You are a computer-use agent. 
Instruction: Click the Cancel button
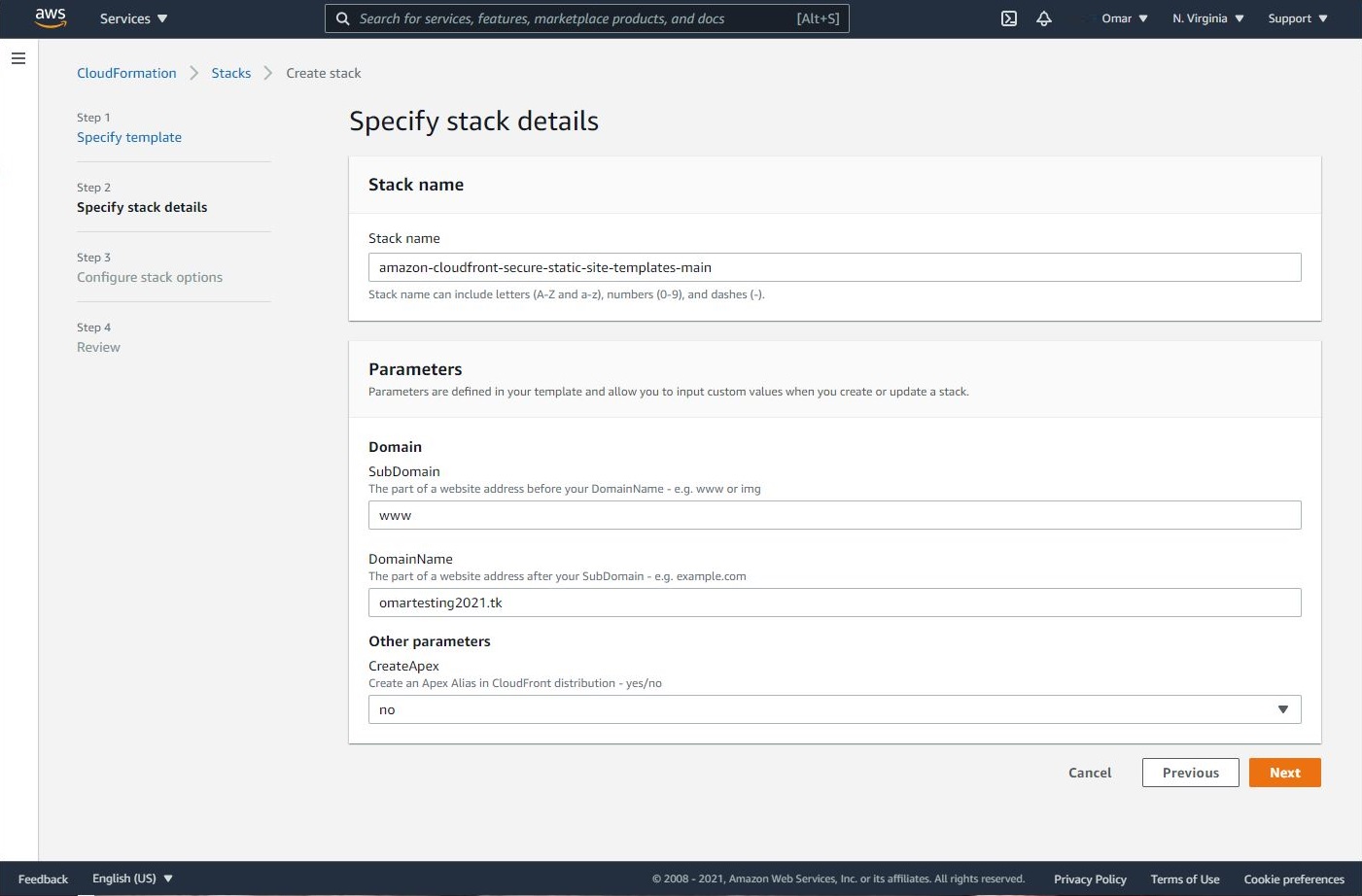coord(1090,773)
